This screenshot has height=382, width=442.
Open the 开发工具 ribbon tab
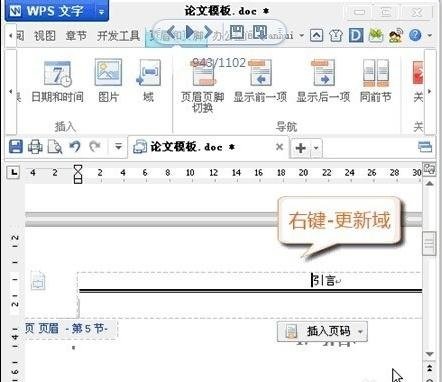[x=118, y=35]
